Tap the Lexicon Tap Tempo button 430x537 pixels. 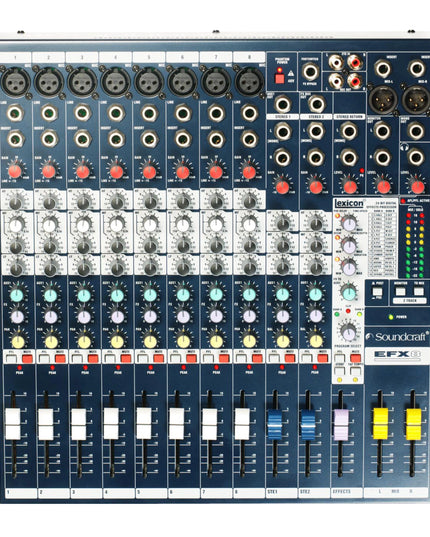[356, 371]
